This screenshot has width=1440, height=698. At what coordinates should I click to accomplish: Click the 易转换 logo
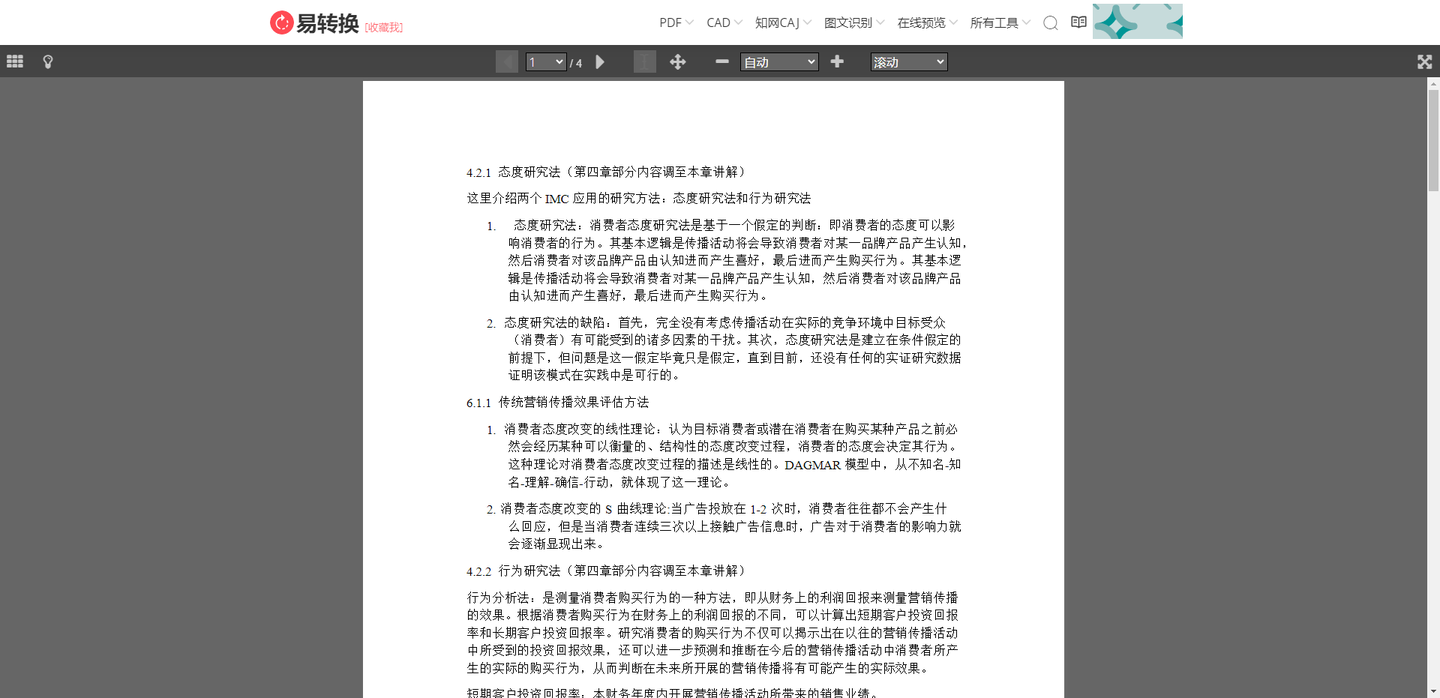pos(318,21)
